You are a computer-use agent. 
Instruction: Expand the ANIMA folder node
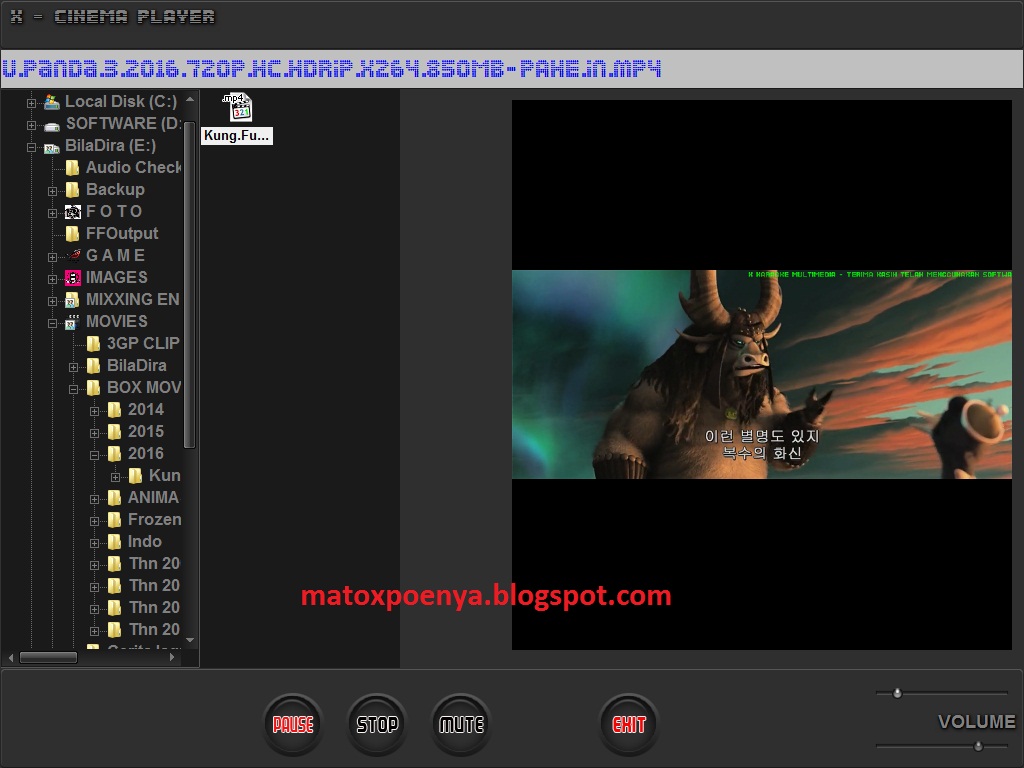(x=94, y=499)
